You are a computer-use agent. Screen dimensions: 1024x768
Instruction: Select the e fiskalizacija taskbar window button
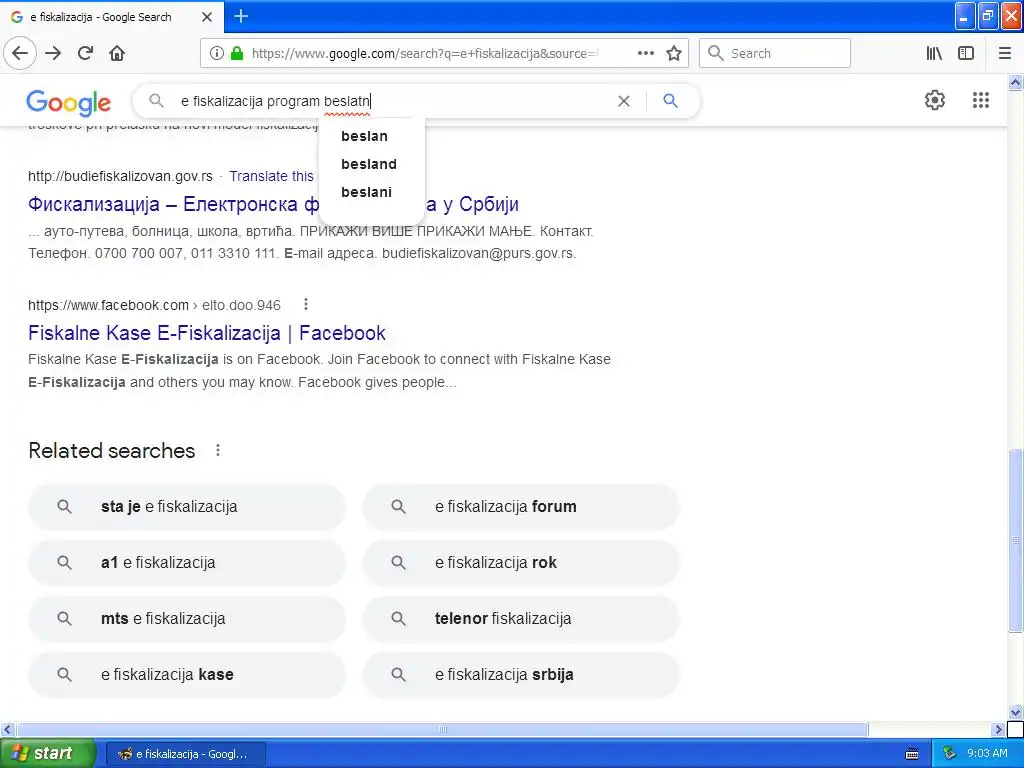point(186,754)
